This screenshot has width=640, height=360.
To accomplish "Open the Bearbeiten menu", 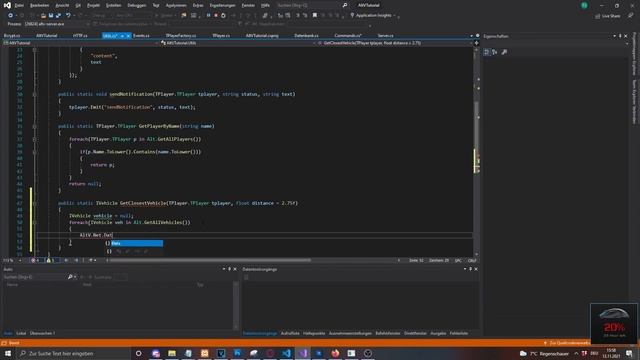I will pyautogui.click(x=39, y=5).
